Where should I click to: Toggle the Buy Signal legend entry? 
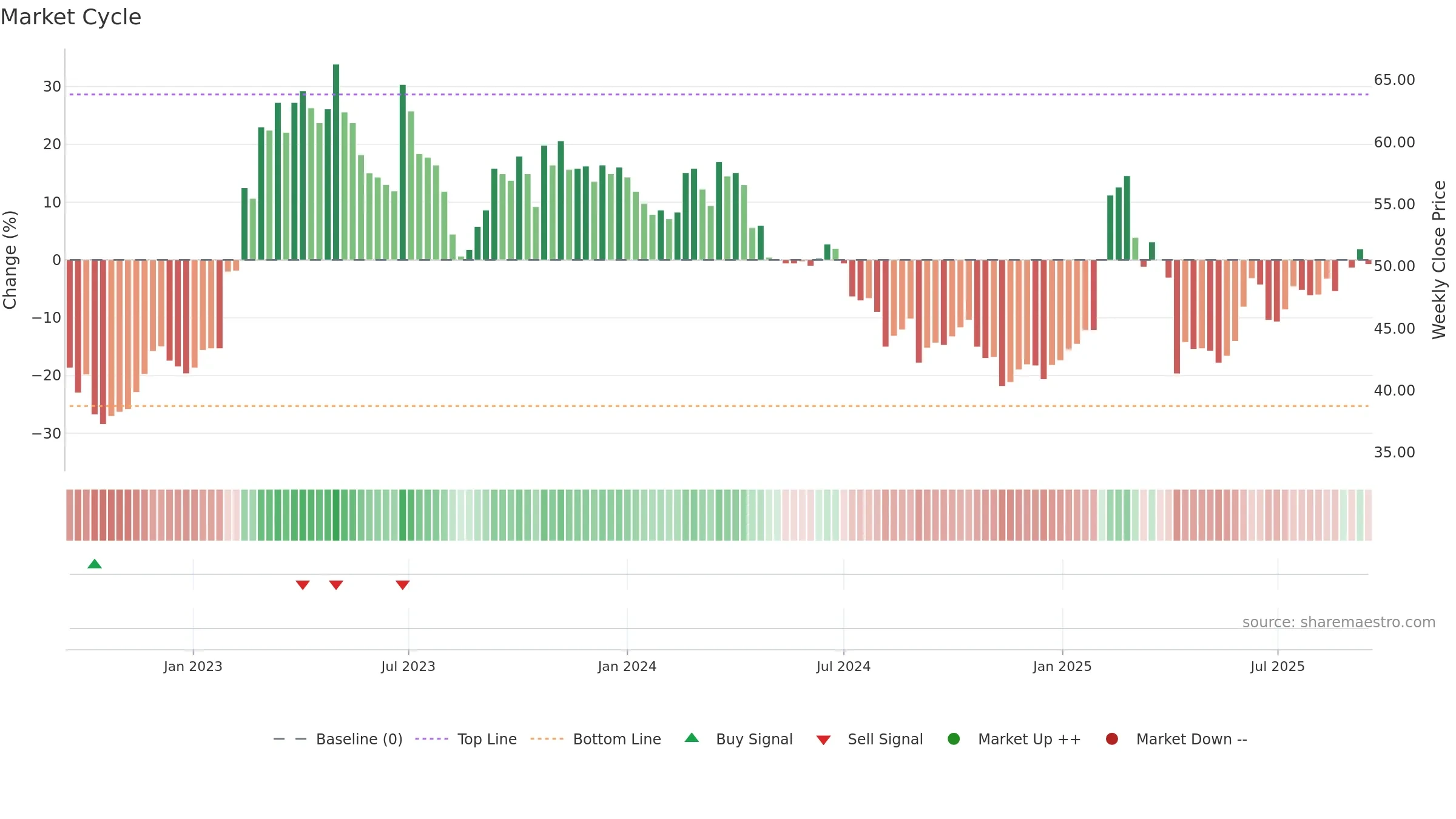pos(738,739)
